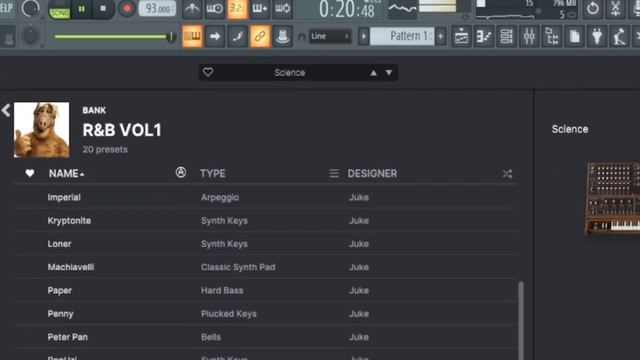Screen dimensions: 640x360
Task: Select the Imperial preset
Action: click(x=265, y=197)
